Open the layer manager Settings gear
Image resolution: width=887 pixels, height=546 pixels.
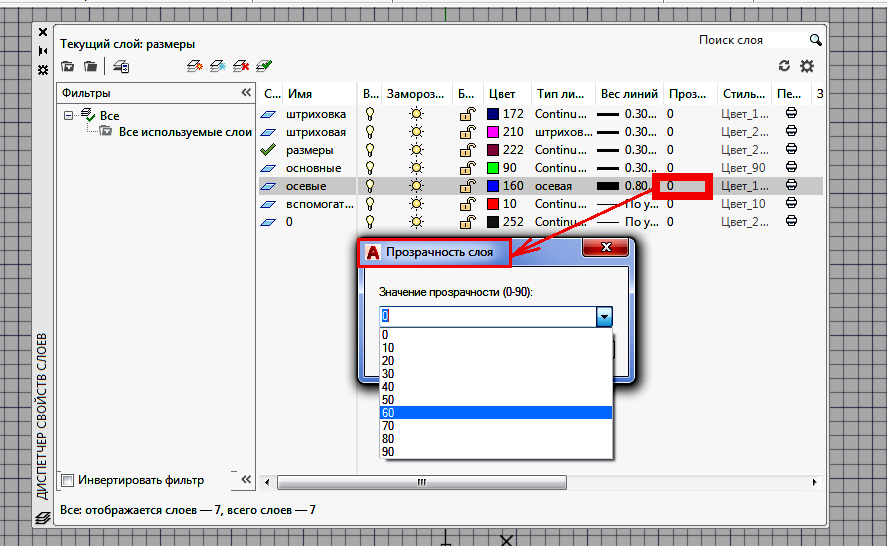coord(806,66)
